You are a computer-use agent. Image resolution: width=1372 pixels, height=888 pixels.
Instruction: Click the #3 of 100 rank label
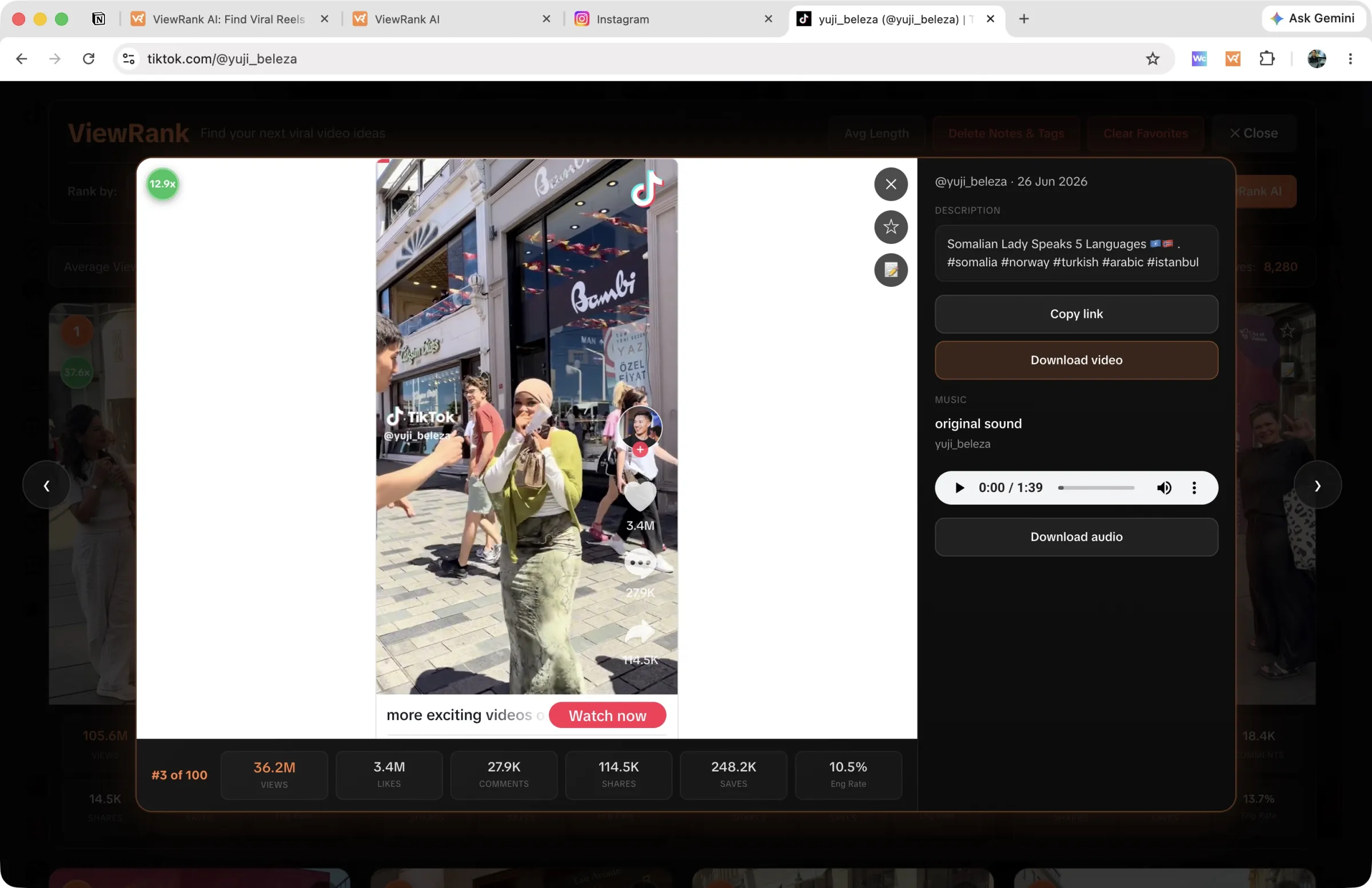[180, 775]
